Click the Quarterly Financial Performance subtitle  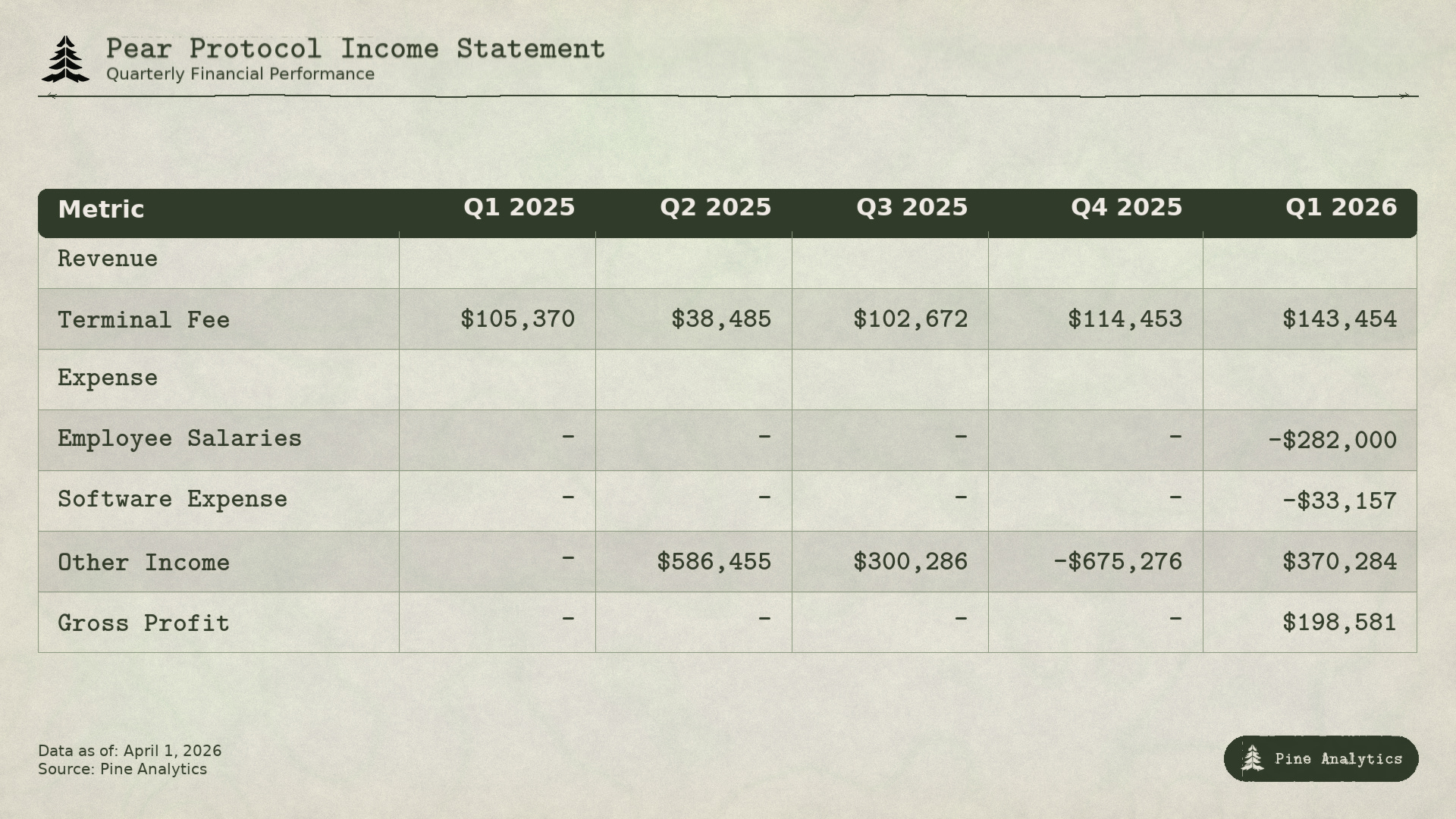[x=240, y=74]
